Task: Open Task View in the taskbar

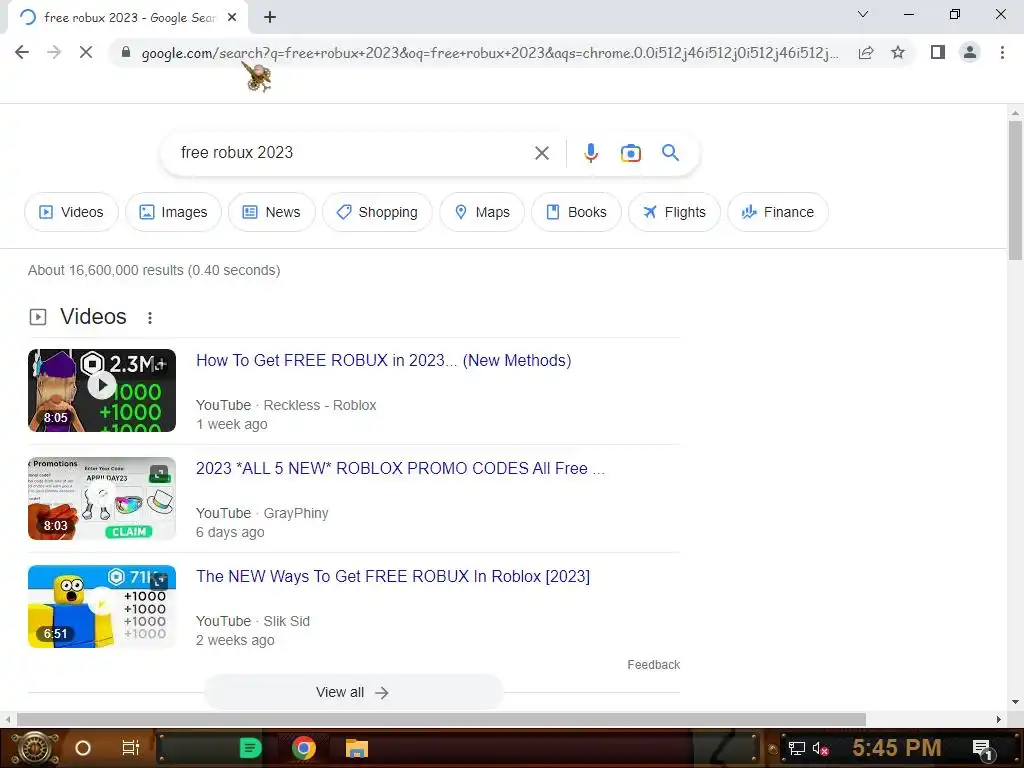Action: point(131,748)
